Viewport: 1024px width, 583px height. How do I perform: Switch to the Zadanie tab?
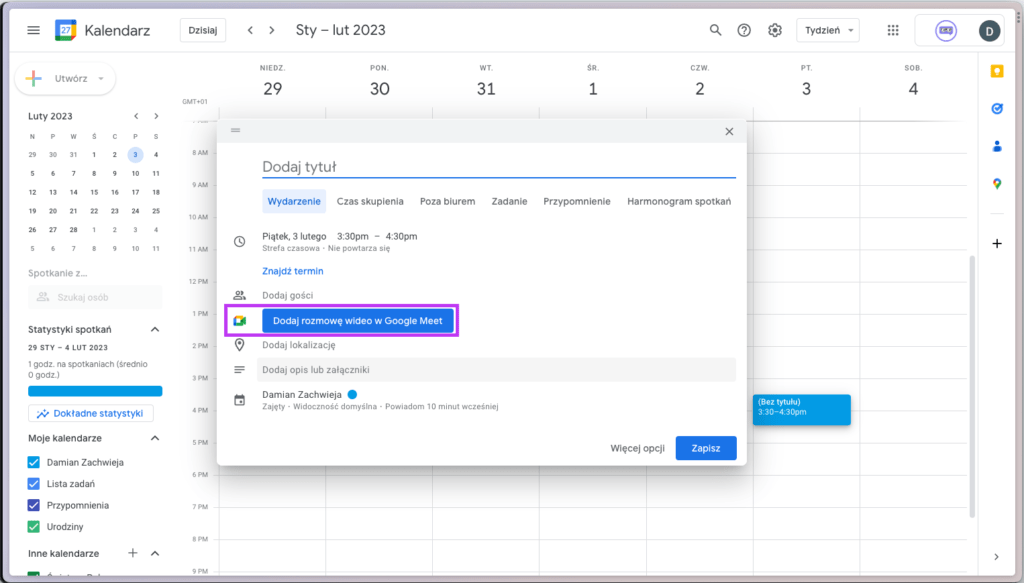point(509,201)
